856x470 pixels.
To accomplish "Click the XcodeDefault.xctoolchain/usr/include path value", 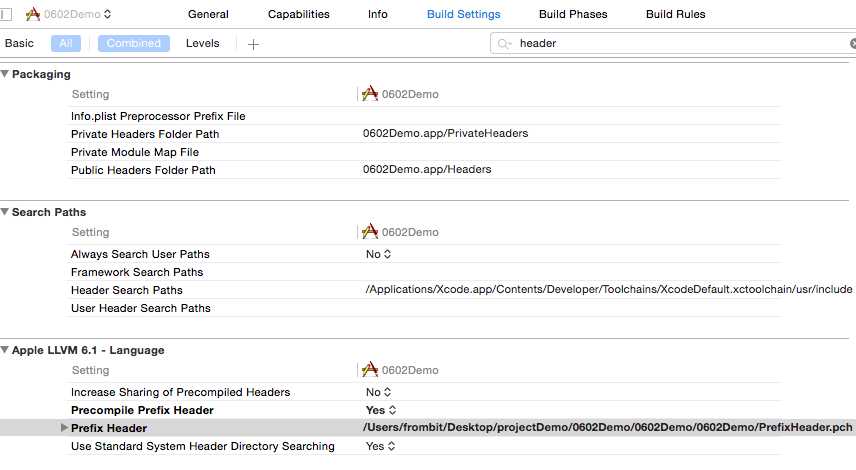I will click(609, 289).
